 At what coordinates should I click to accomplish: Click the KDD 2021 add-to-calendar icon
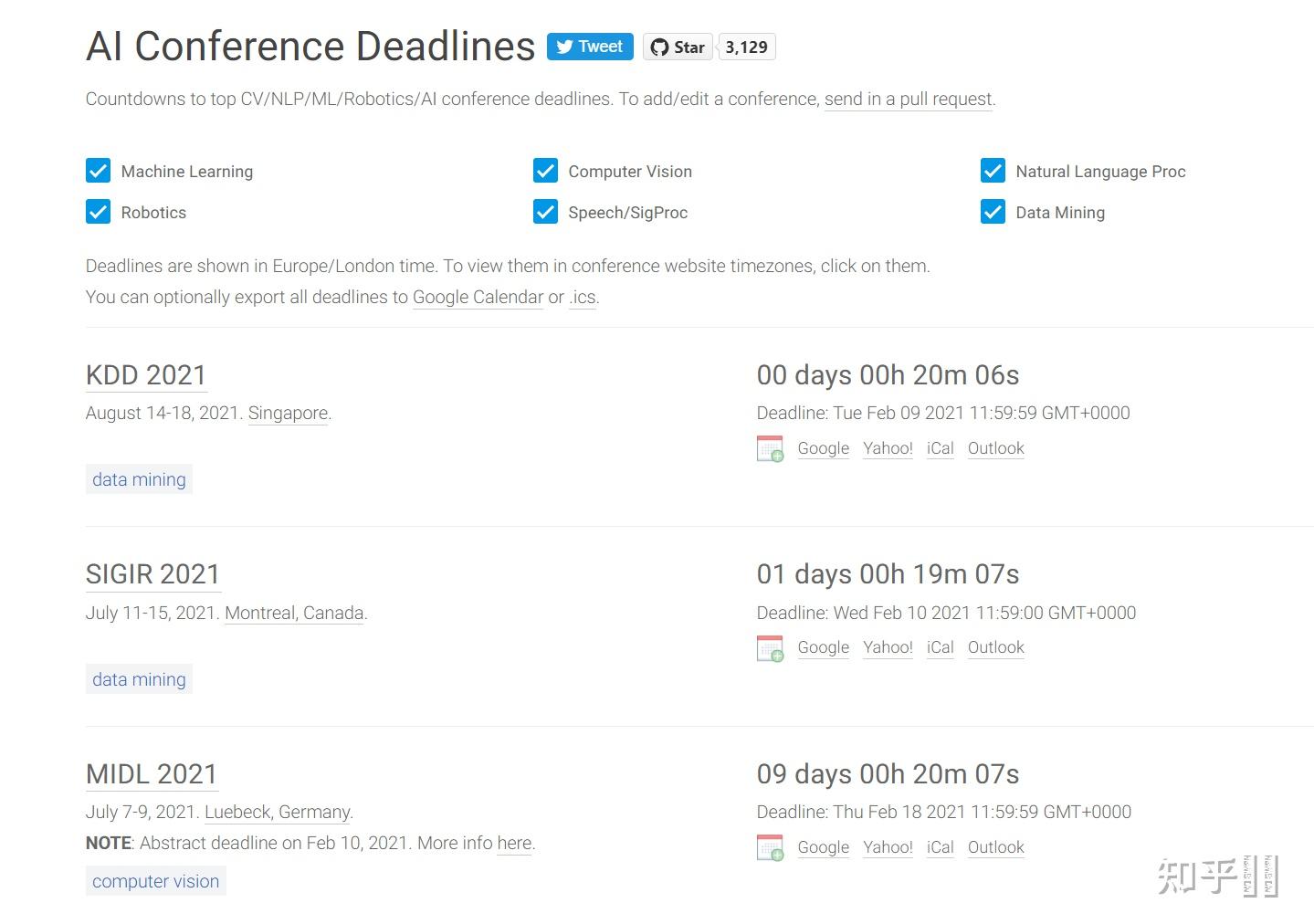pos(770,449)
